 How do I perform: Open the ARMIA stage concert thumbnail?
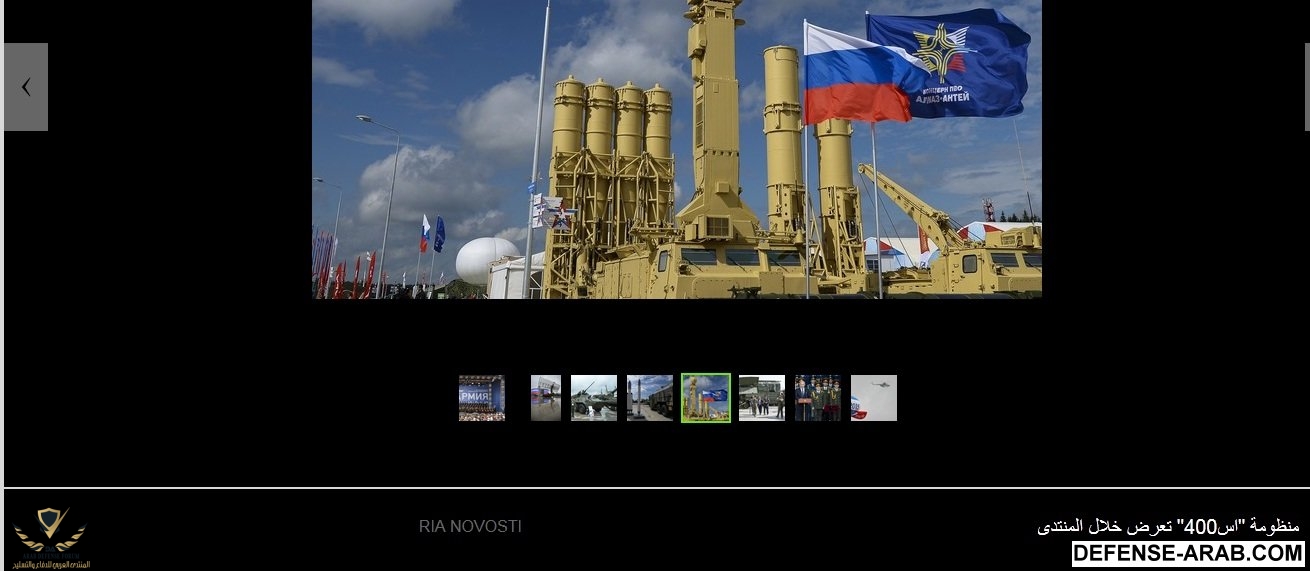tap(481, 398)
